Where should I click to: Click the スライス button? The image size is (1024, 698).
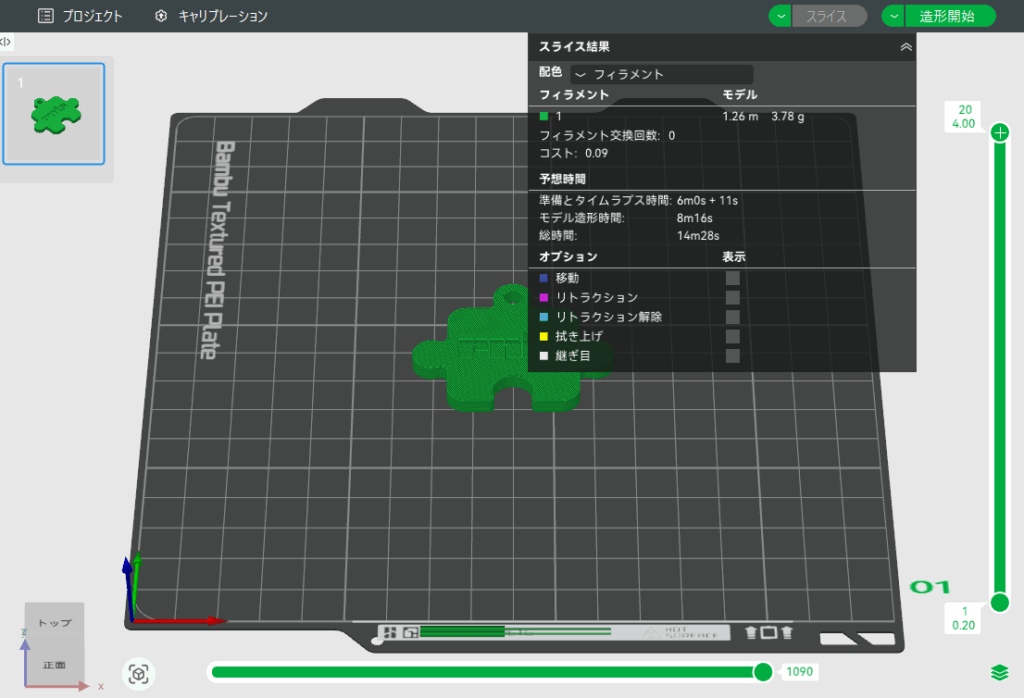click(827, 16)
